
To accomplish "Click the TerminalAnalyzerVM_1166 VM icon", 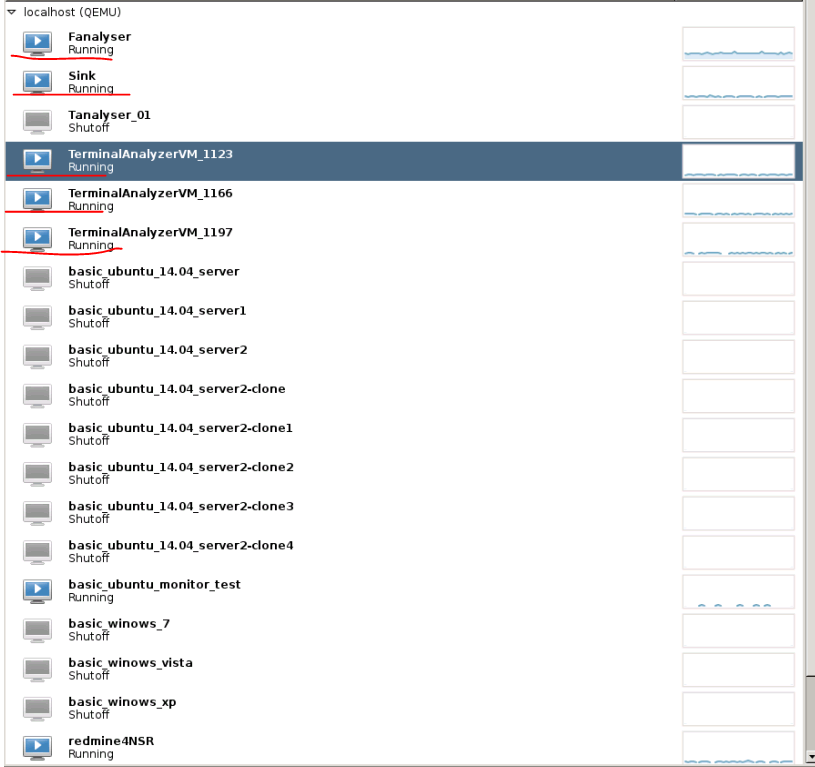I will pos(37,200).
